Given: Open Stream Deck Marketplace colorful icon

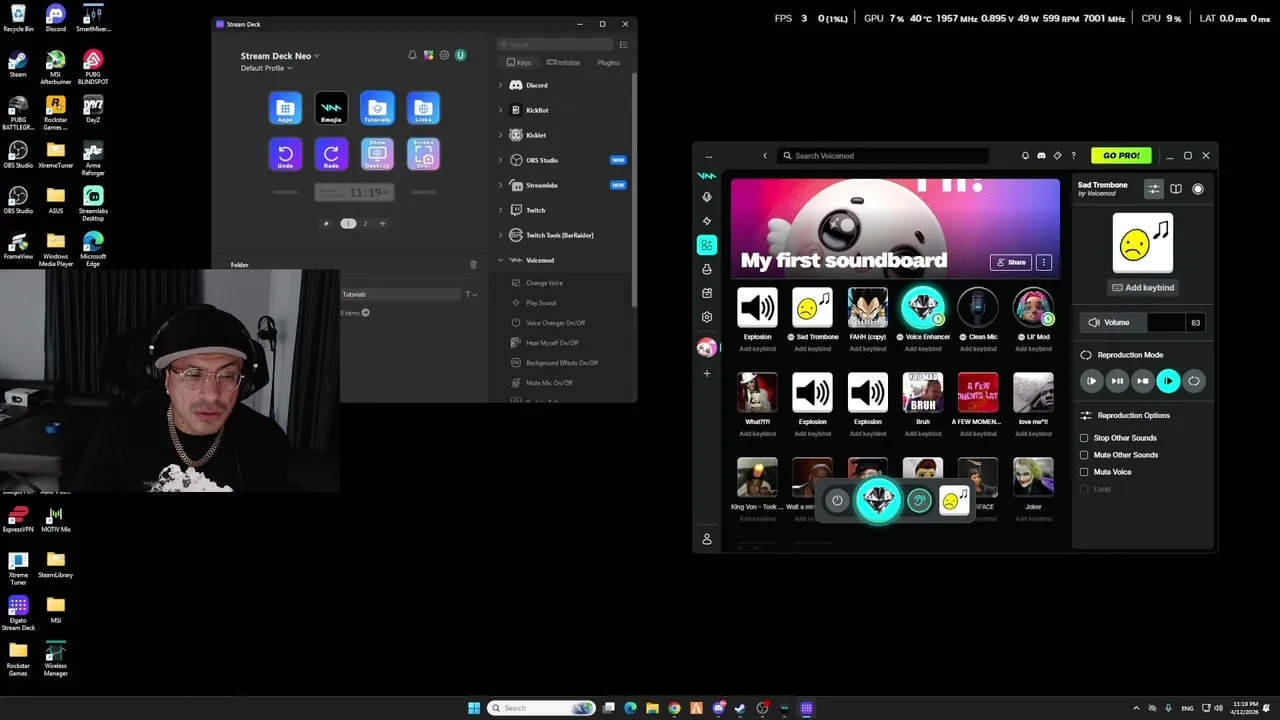Looking at the screenshot, I should 428,55.
